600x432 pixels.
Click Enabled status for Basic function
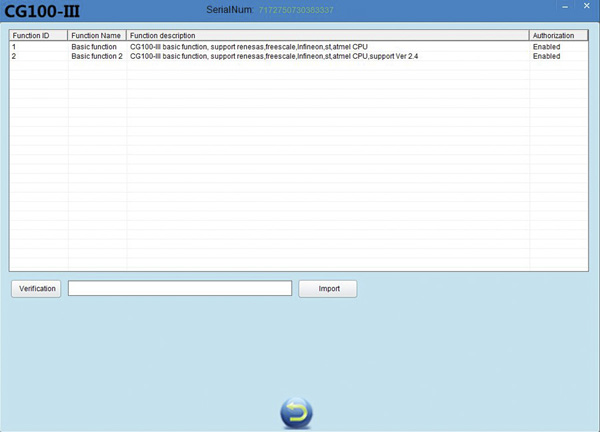coord(546,47)
